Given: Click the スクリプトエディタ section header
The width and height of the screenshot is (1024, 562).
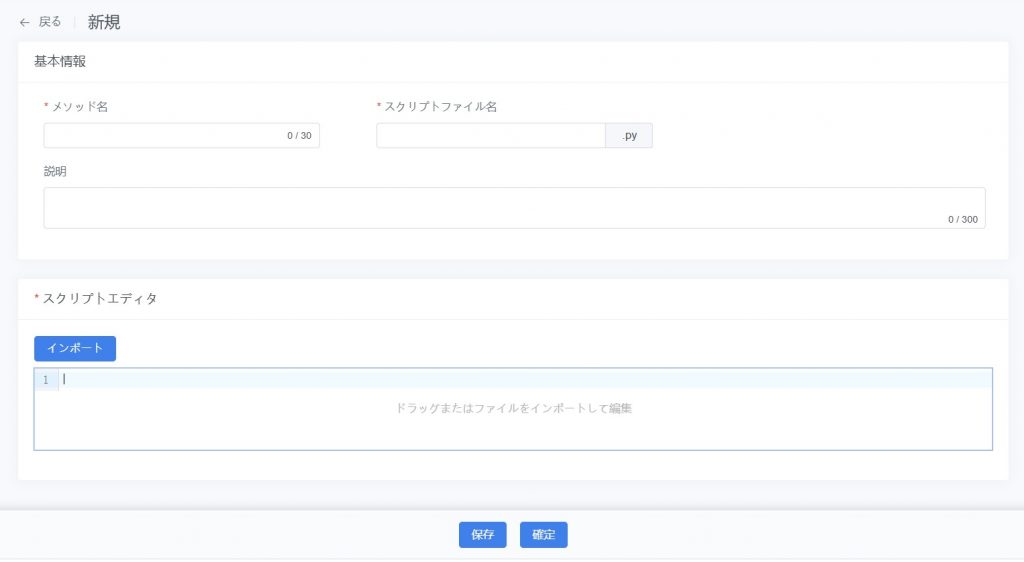Looking at the screenshot, I should click(x=100, y=298).
